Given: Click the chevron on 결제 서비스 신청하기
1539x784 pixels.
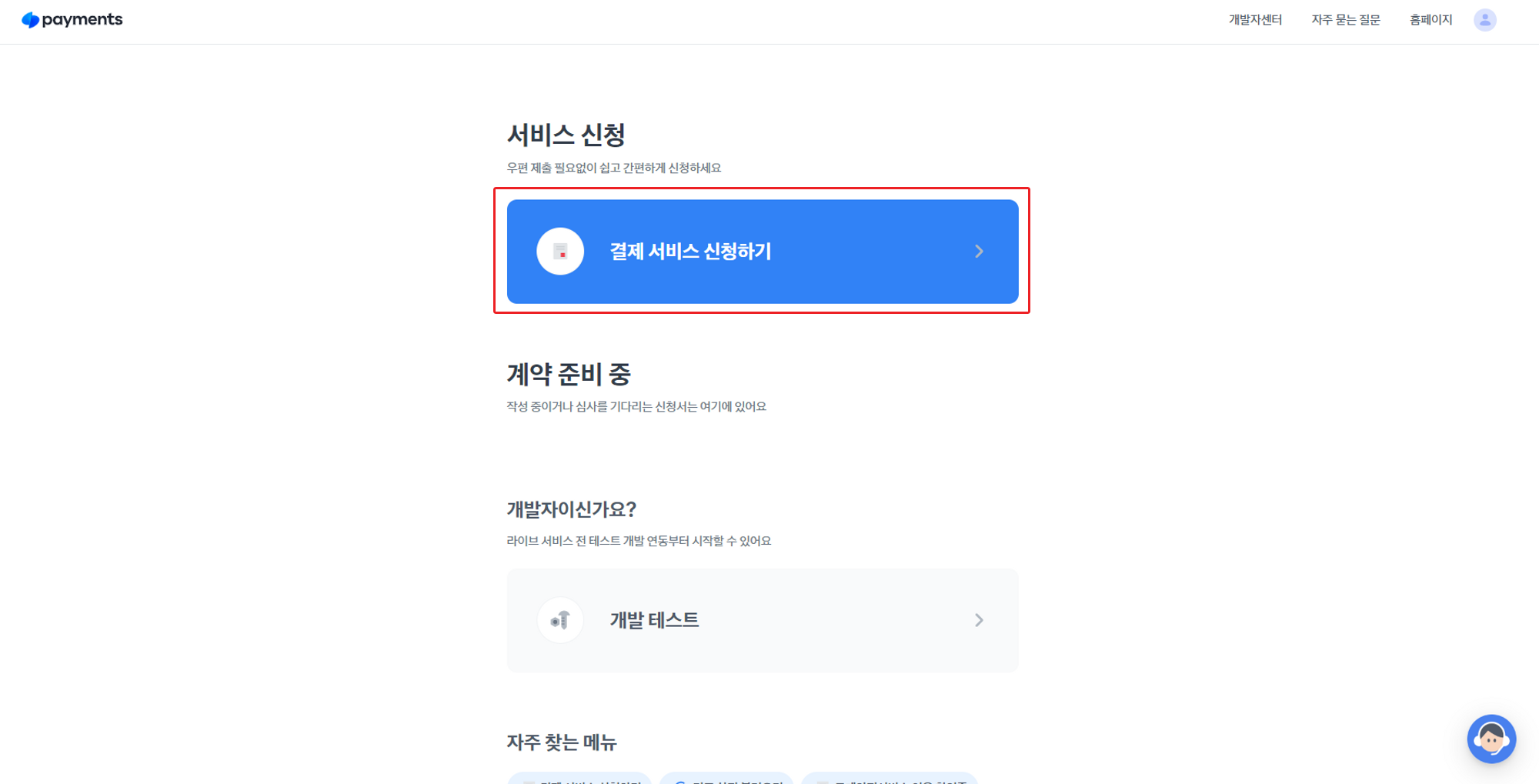Looking at the screenshot, I should point(979,251).
